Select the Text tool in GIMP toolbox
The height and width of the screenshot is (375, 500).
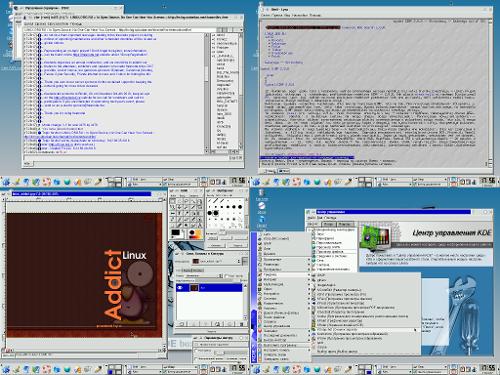coord(179,213)
